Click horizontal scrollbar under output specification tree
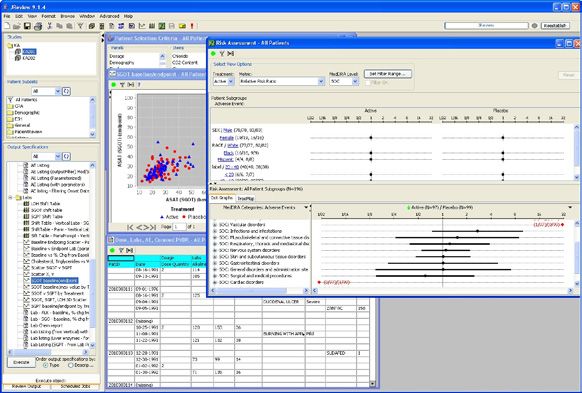 pyautogui.click(x=48, y=352)
